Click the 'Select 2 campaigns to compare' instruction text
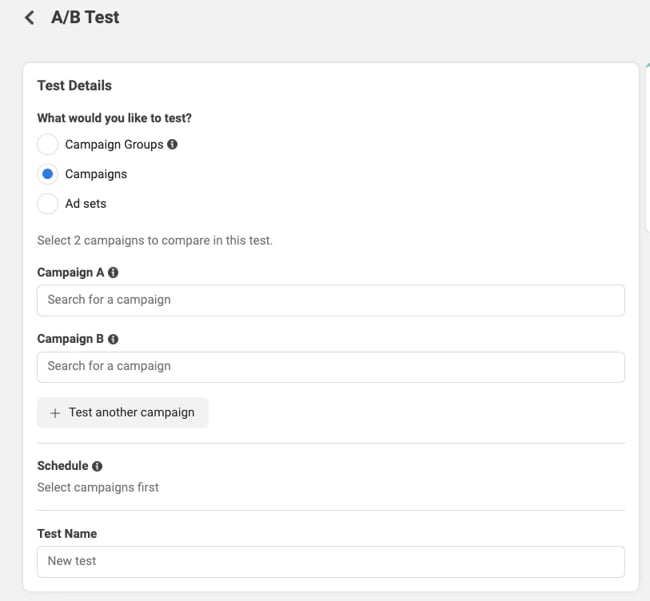This screenshot has width=650, height=601. pyautogui.click(x=154, y=240)
